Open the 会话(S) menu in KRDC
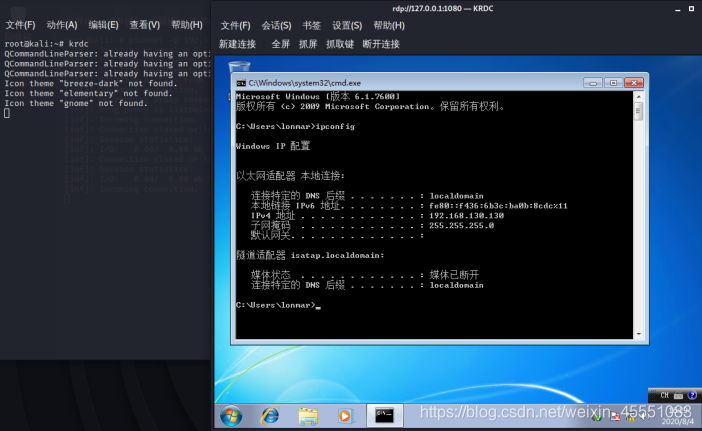Image resolution: width=702 pixels, height=431 pixels. click(276, 26)
